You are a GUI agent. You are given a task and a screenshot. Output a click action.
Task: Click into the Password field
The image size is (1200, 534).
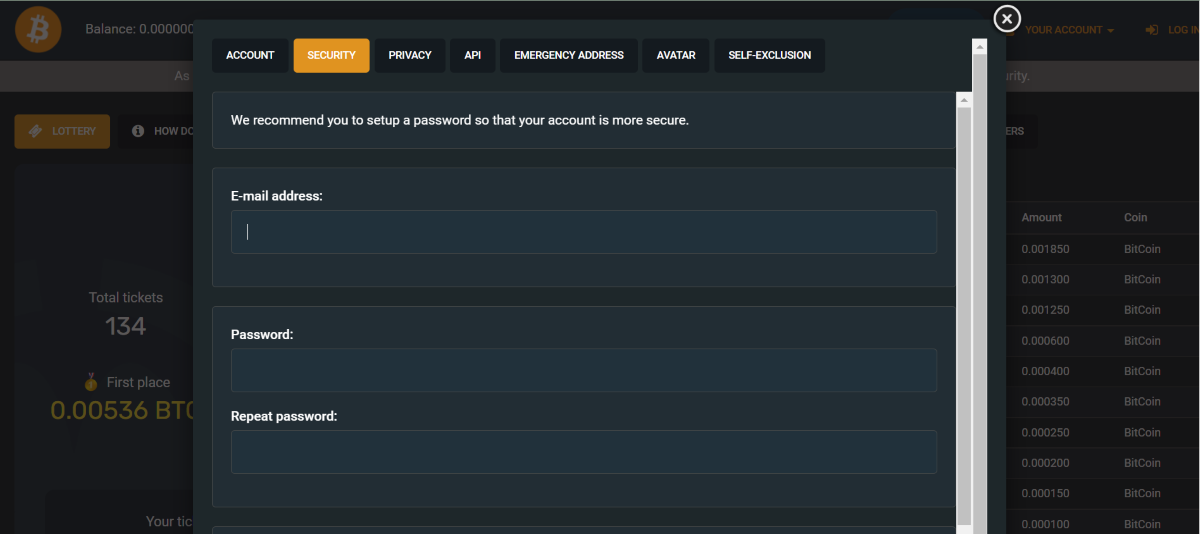584,370
